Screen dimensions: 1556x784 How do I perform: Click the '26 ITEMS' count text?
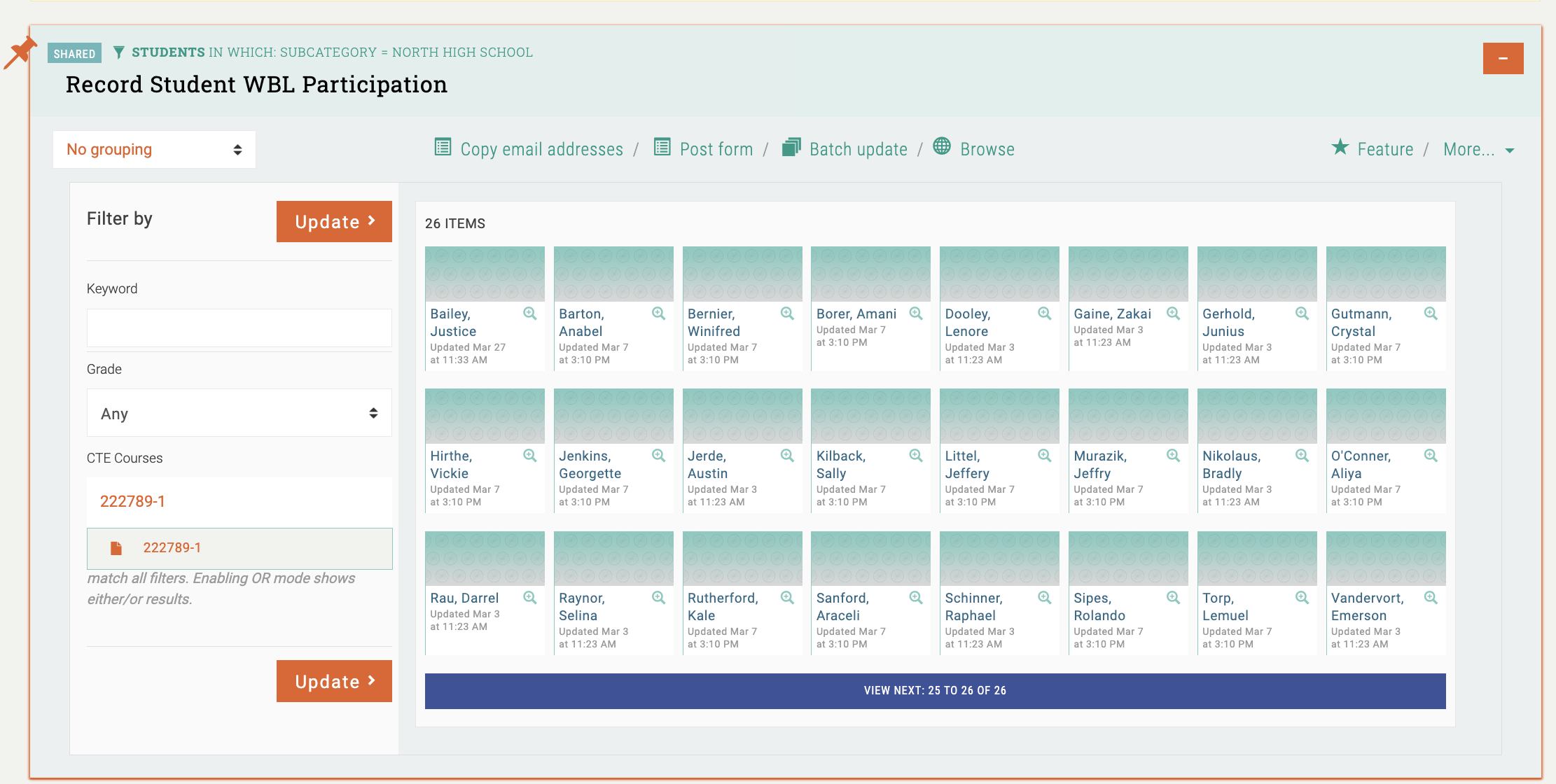pyautogui.click(x=455, y=223)
